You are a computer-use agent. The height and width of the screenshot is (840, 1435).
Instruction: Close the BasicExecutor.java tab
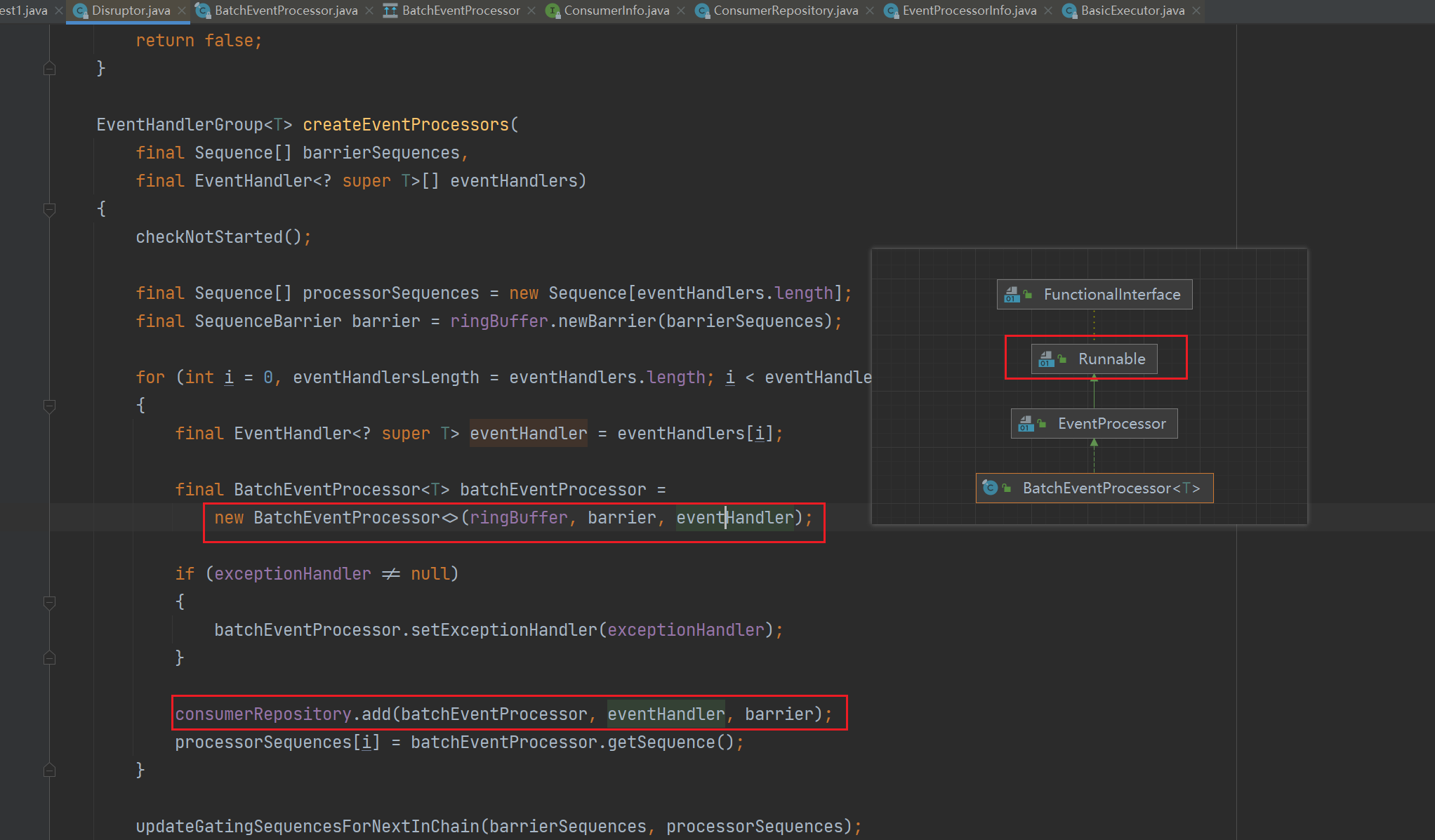[x=1196, y=11]
